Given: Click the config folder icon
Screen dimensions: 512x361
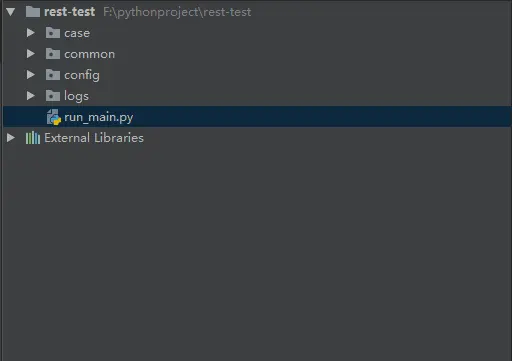Looking at the screenshot, I should click(53, 75).
